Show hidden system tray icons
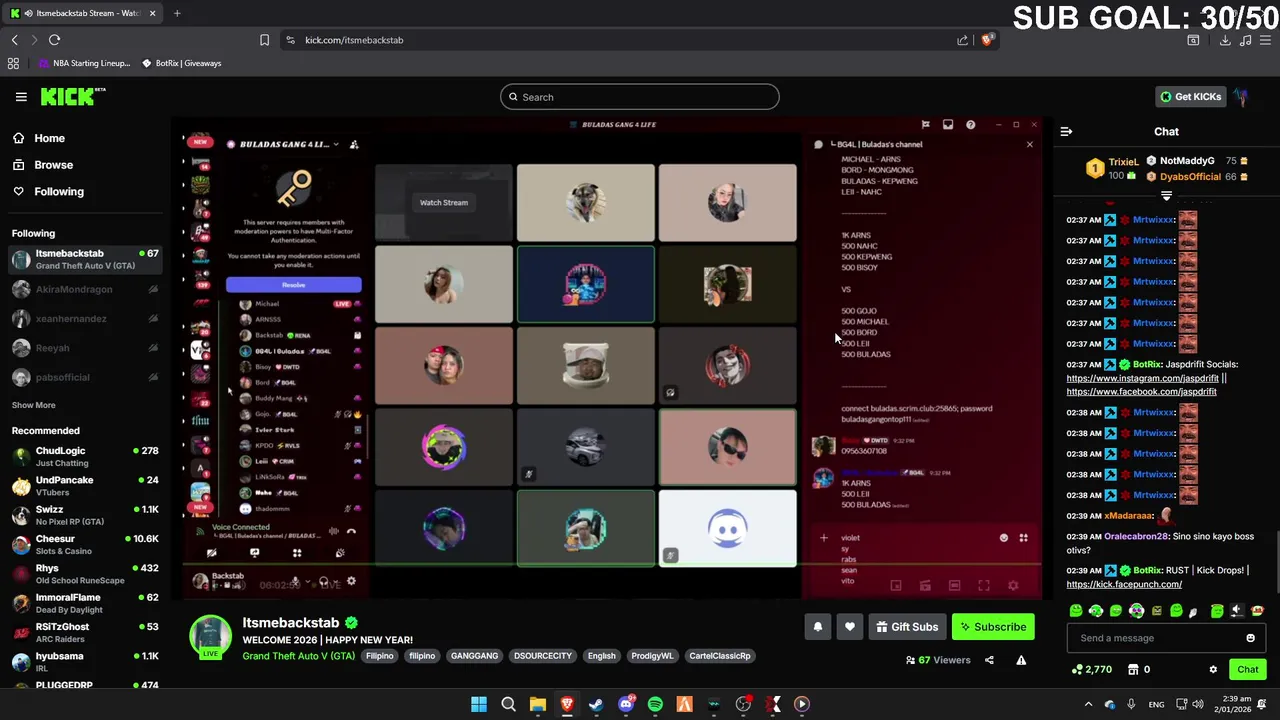Viewport: 1280px width, 720px height. (1088, 704)
